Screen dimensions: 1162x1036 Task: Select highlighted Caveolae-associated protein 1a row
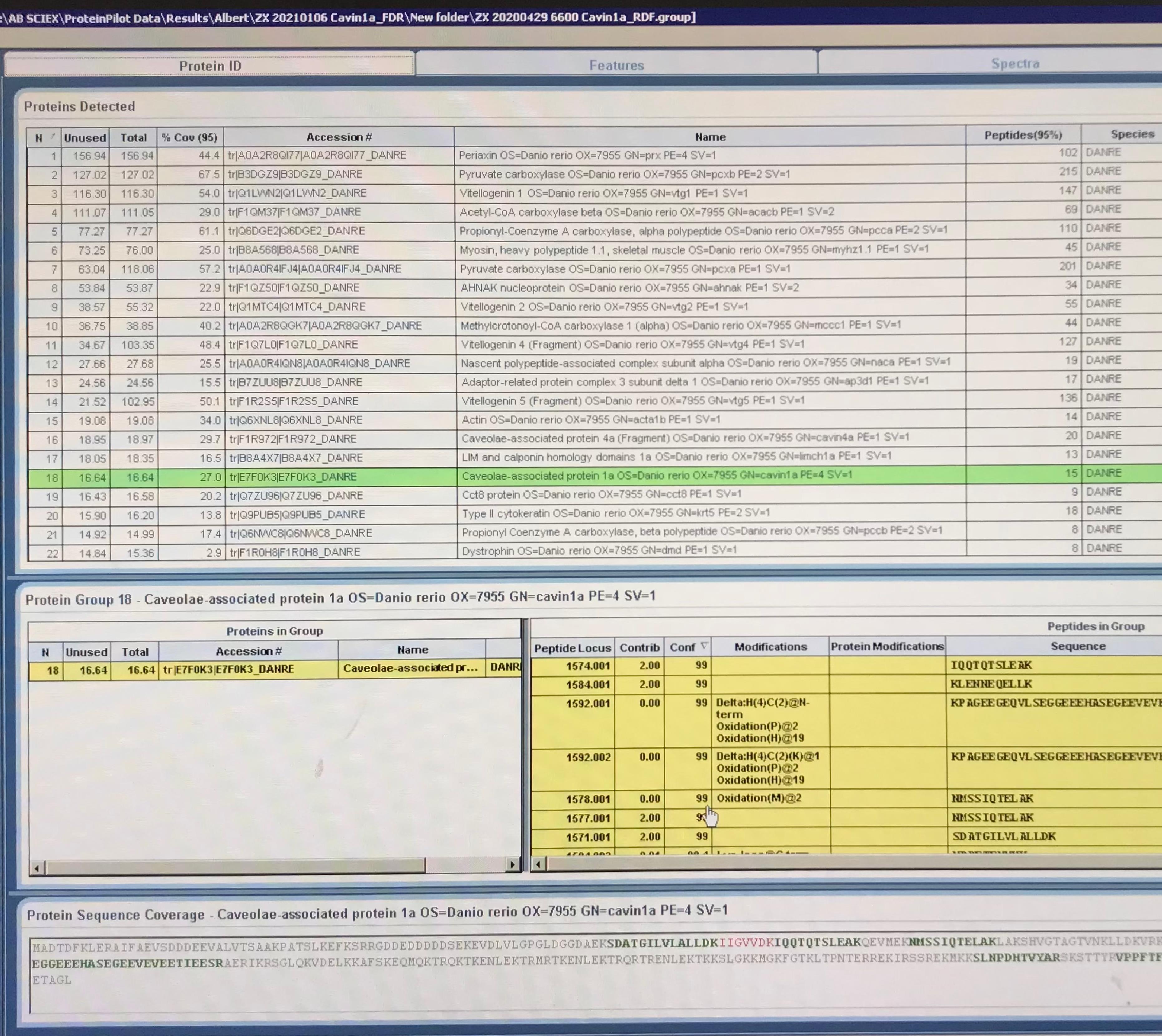tap(595, 476)
